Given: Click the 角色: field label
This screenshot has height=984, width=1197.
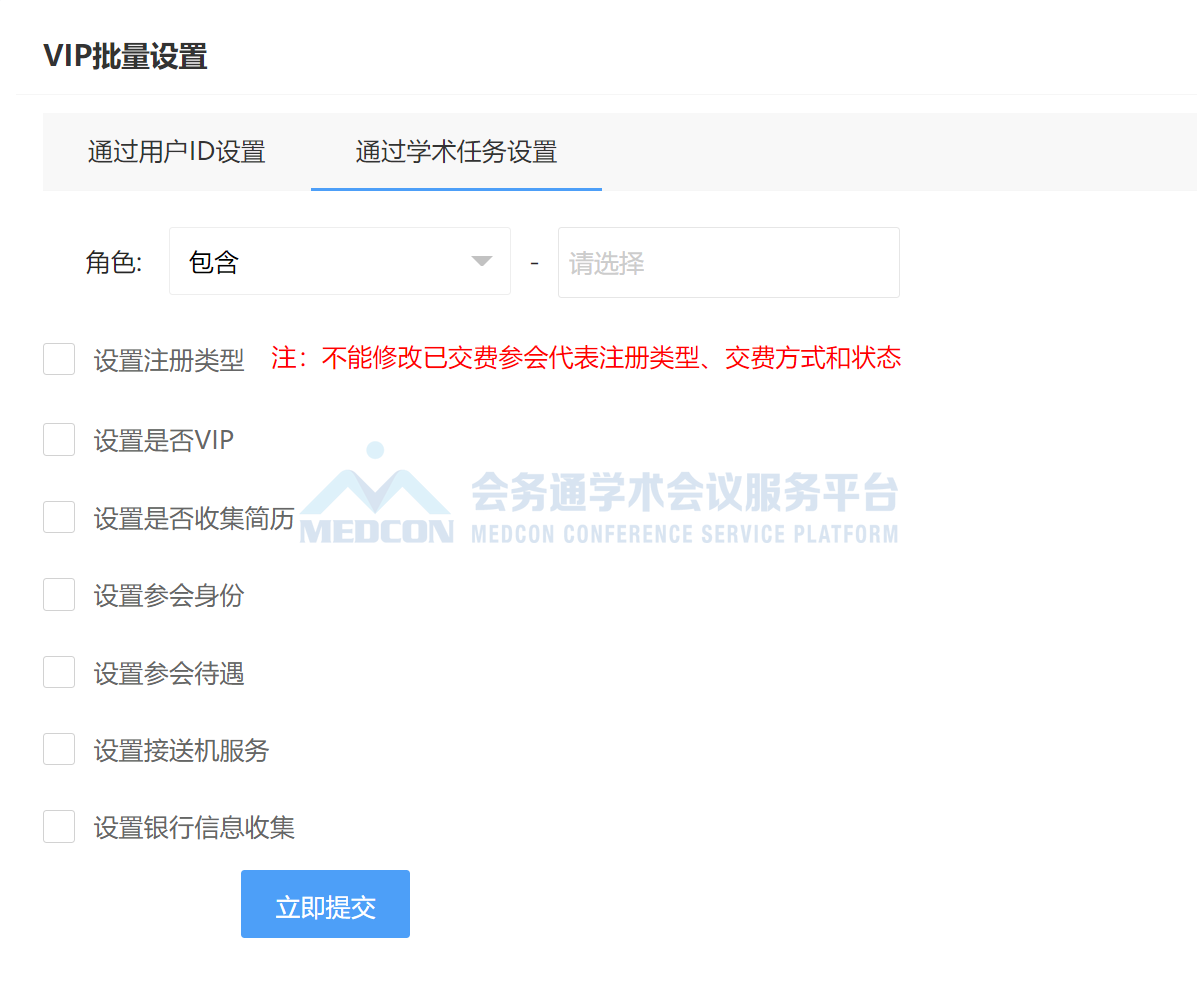Looking at the screenshot, I should [114, 263].
